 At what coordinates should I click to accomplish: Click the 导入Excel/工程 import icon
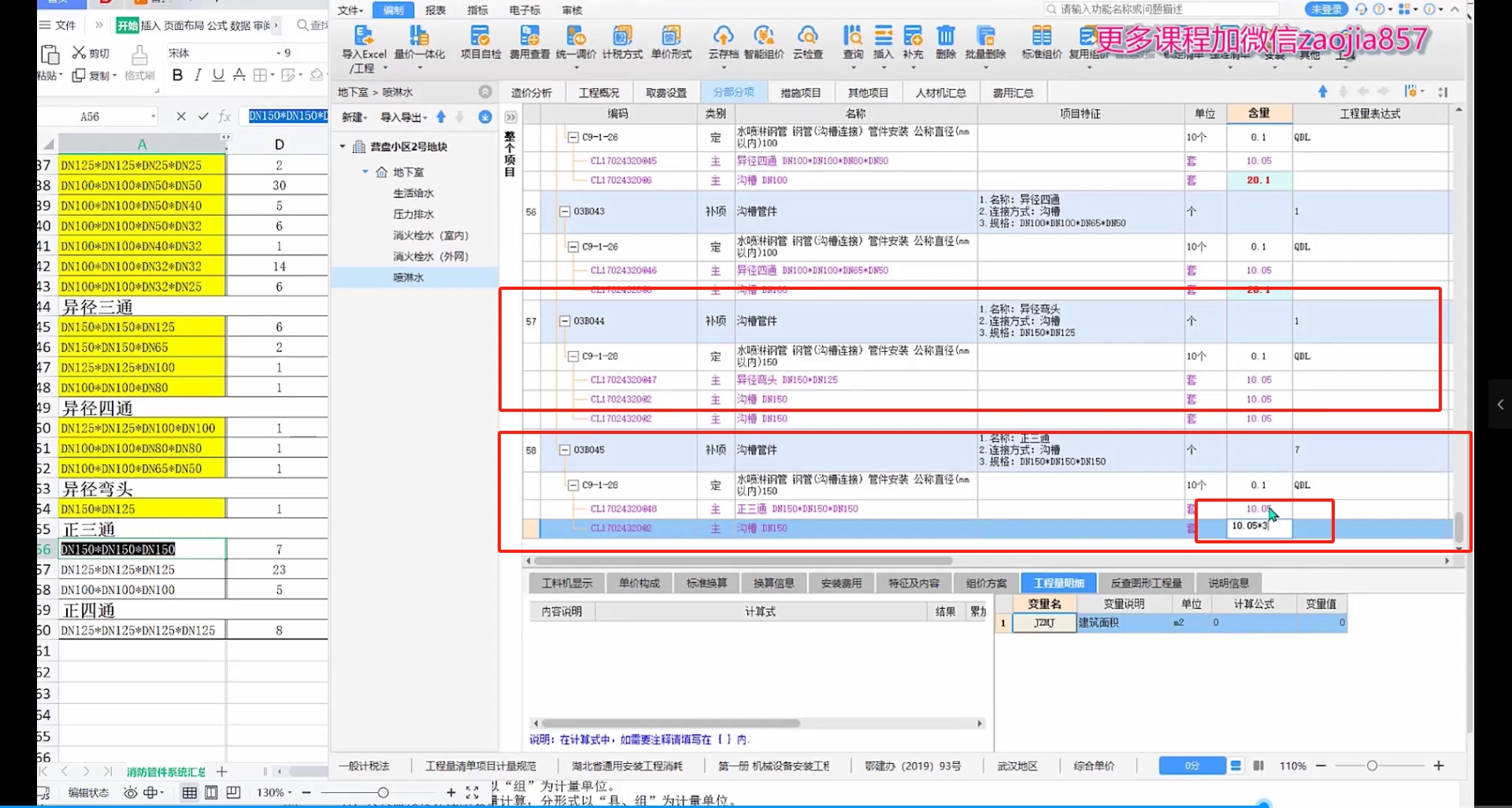[x=363, y=36]
